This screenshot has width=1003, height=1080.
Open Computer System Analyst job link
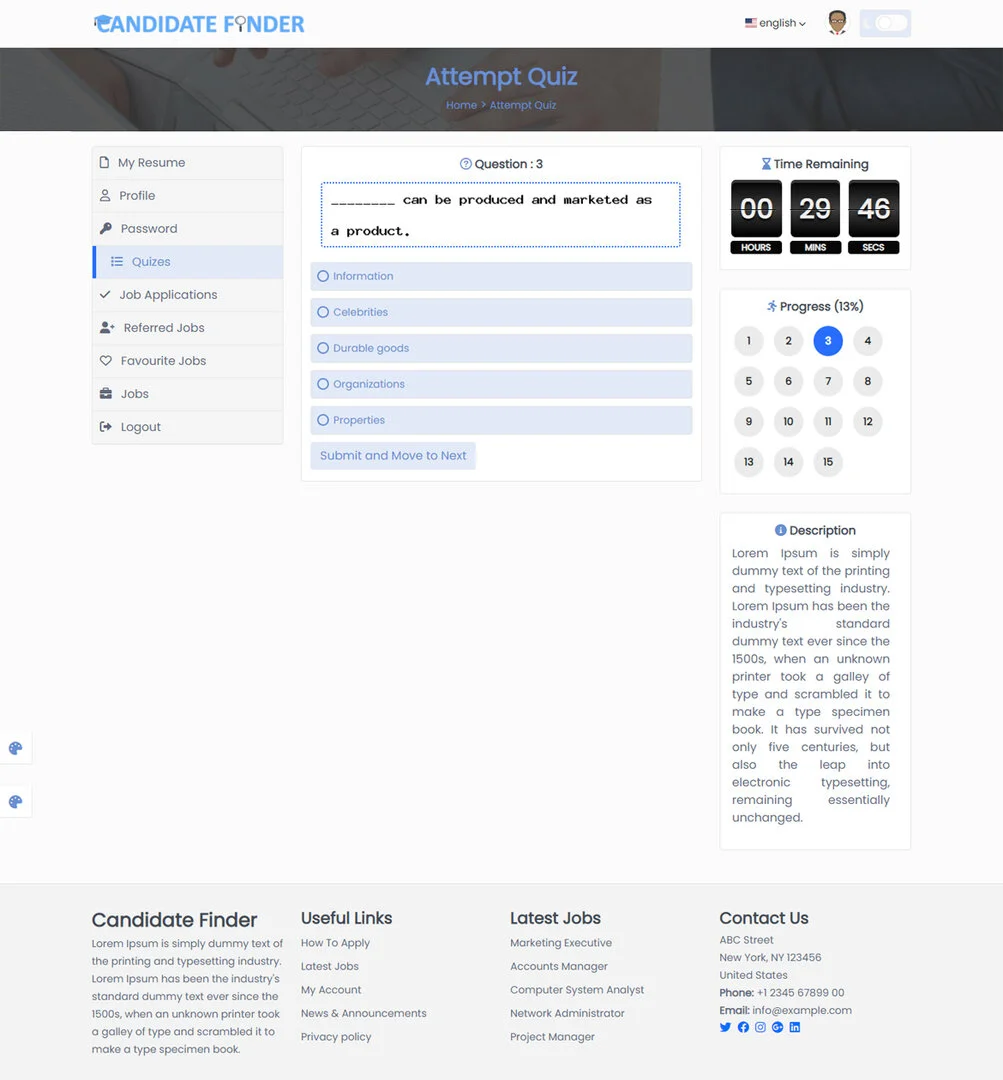pyautogui.click(x=577, y=990)
